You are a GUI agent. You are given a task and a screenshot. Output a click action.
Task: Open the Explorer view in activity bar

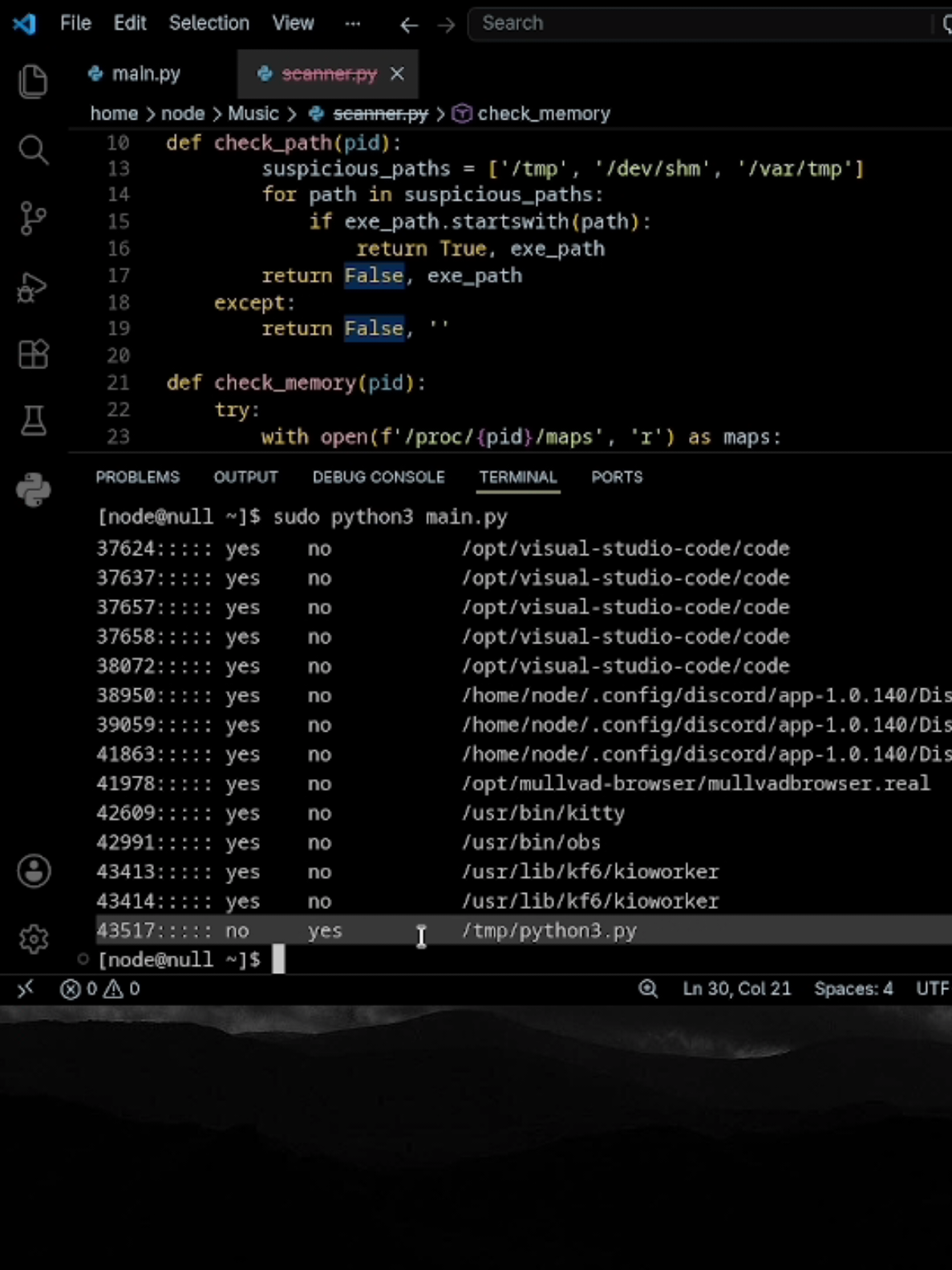point(33,82)
